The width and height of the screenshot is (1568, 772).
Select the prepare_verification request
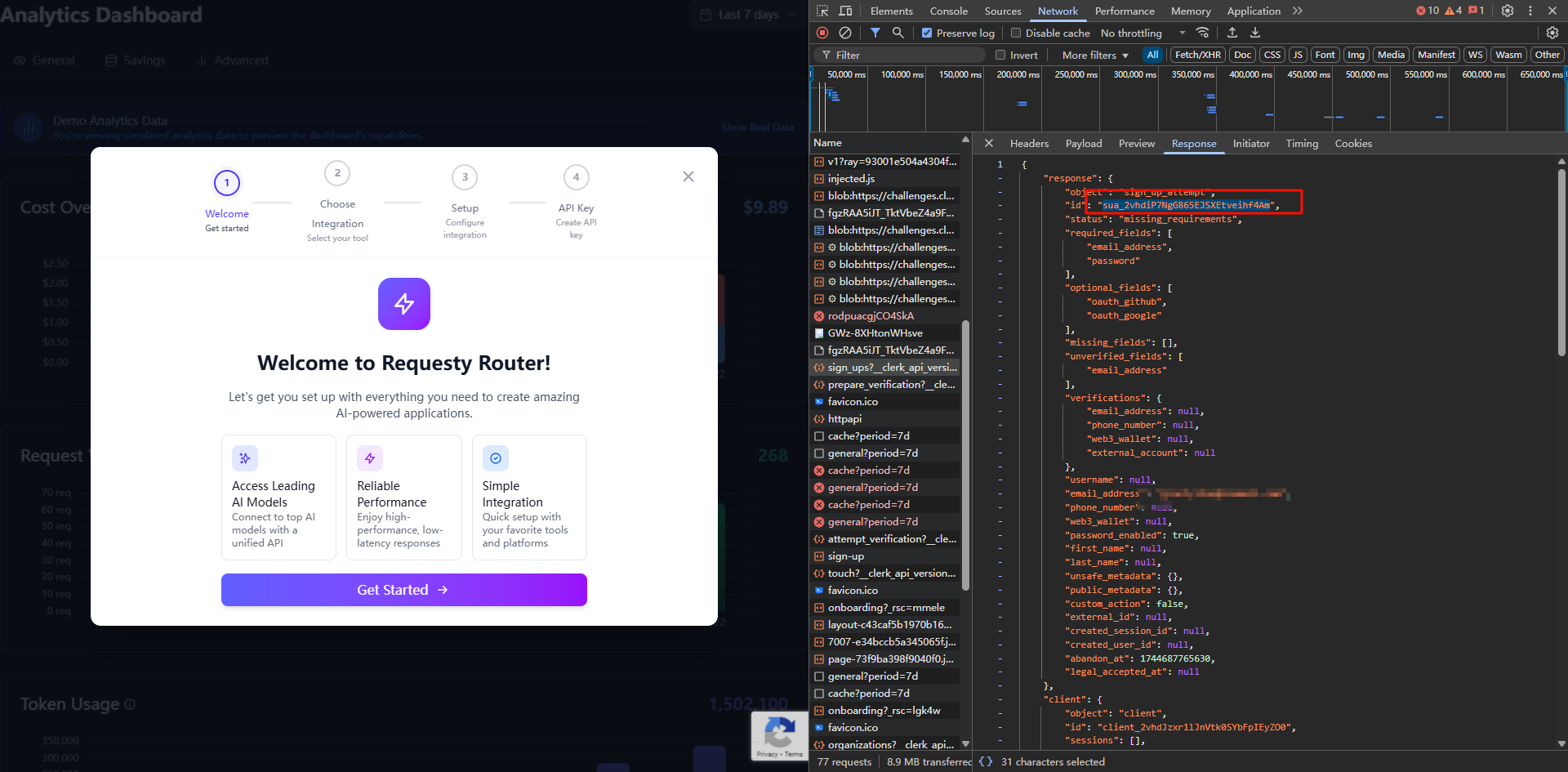885,385
